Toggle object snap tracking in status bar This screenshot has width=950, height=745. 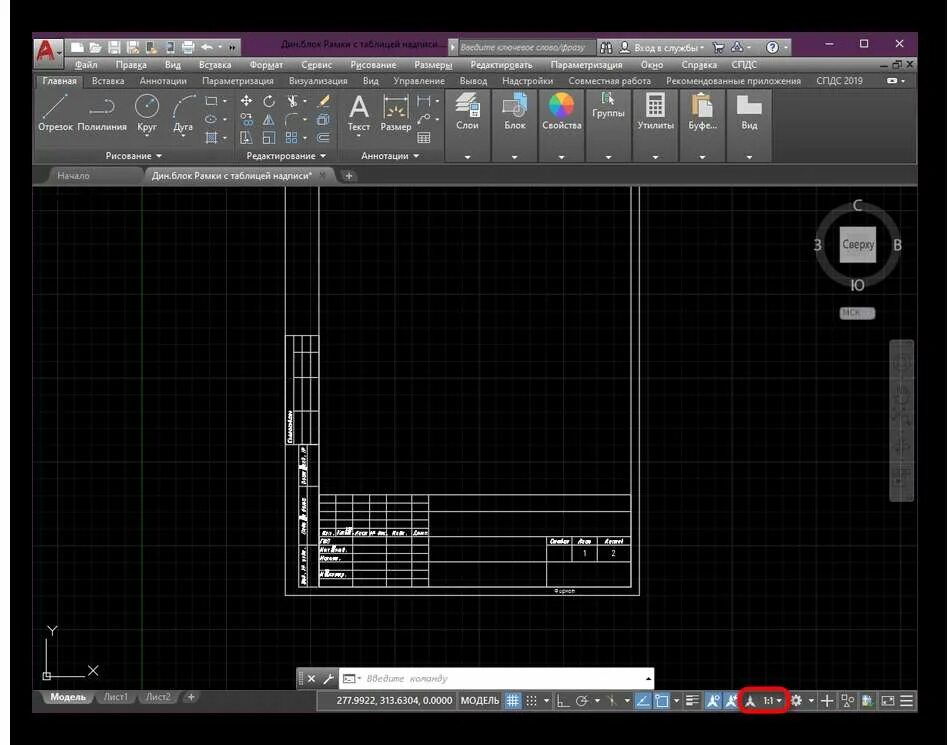[x=643, y=701]
